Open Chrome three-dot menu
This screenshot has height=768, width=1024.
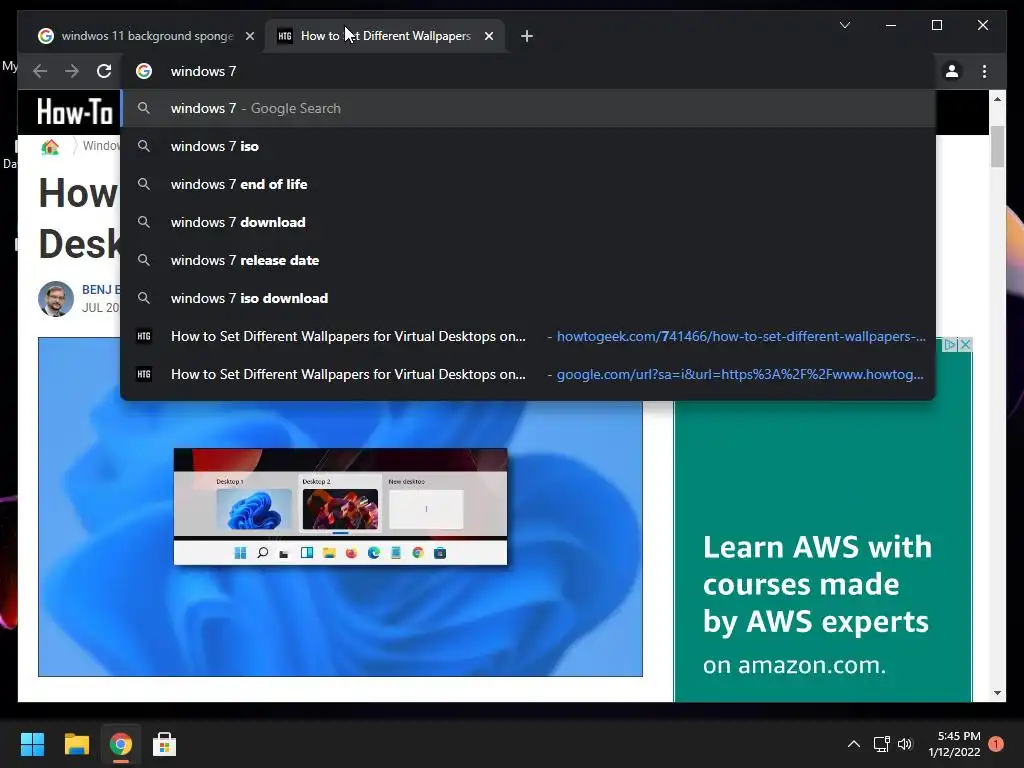pyautogui.click(x=984, y=71)
